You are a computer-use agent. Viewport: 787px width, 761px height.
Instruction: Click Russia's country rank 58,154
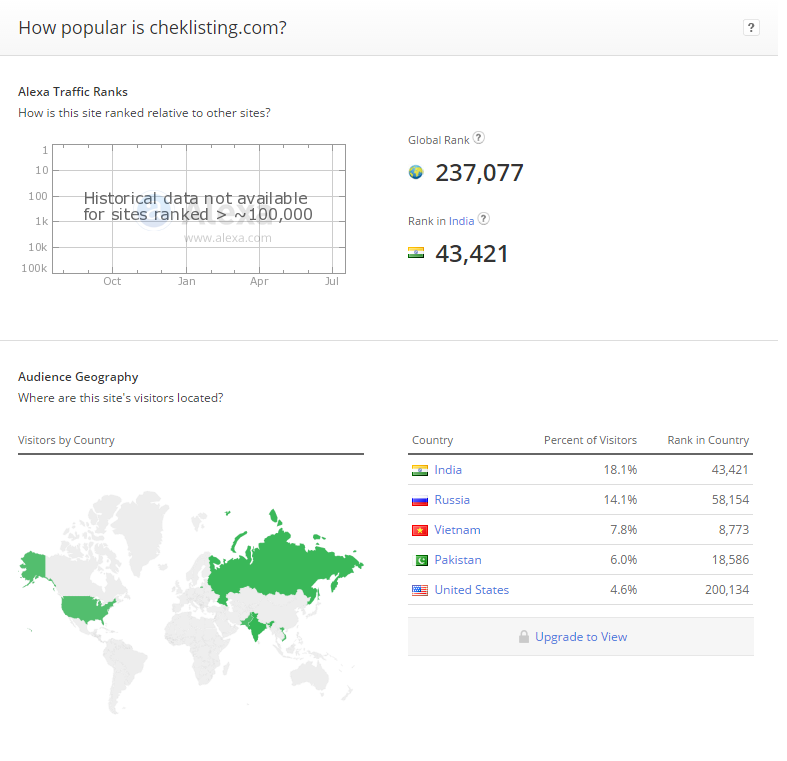[730, 500]
